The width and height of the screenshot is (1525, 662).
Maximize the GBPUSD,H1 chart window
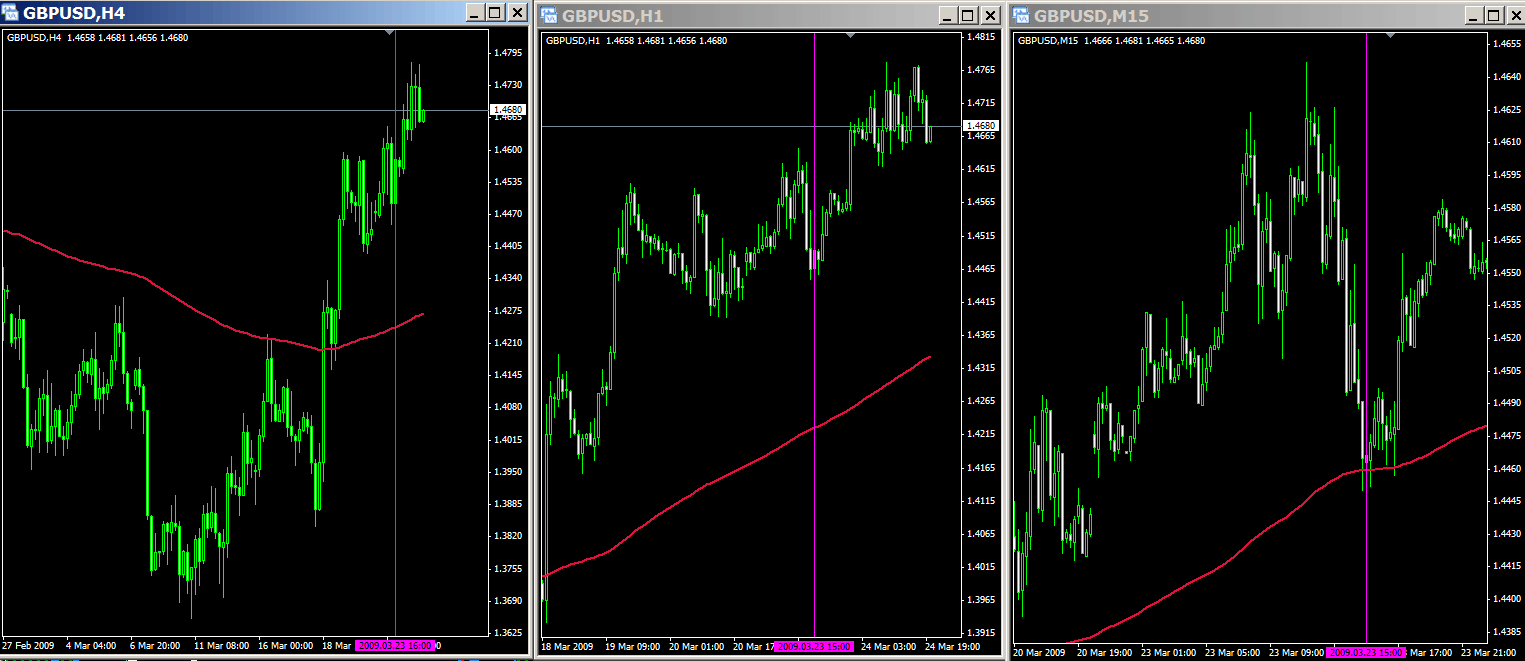coord(967,15)
